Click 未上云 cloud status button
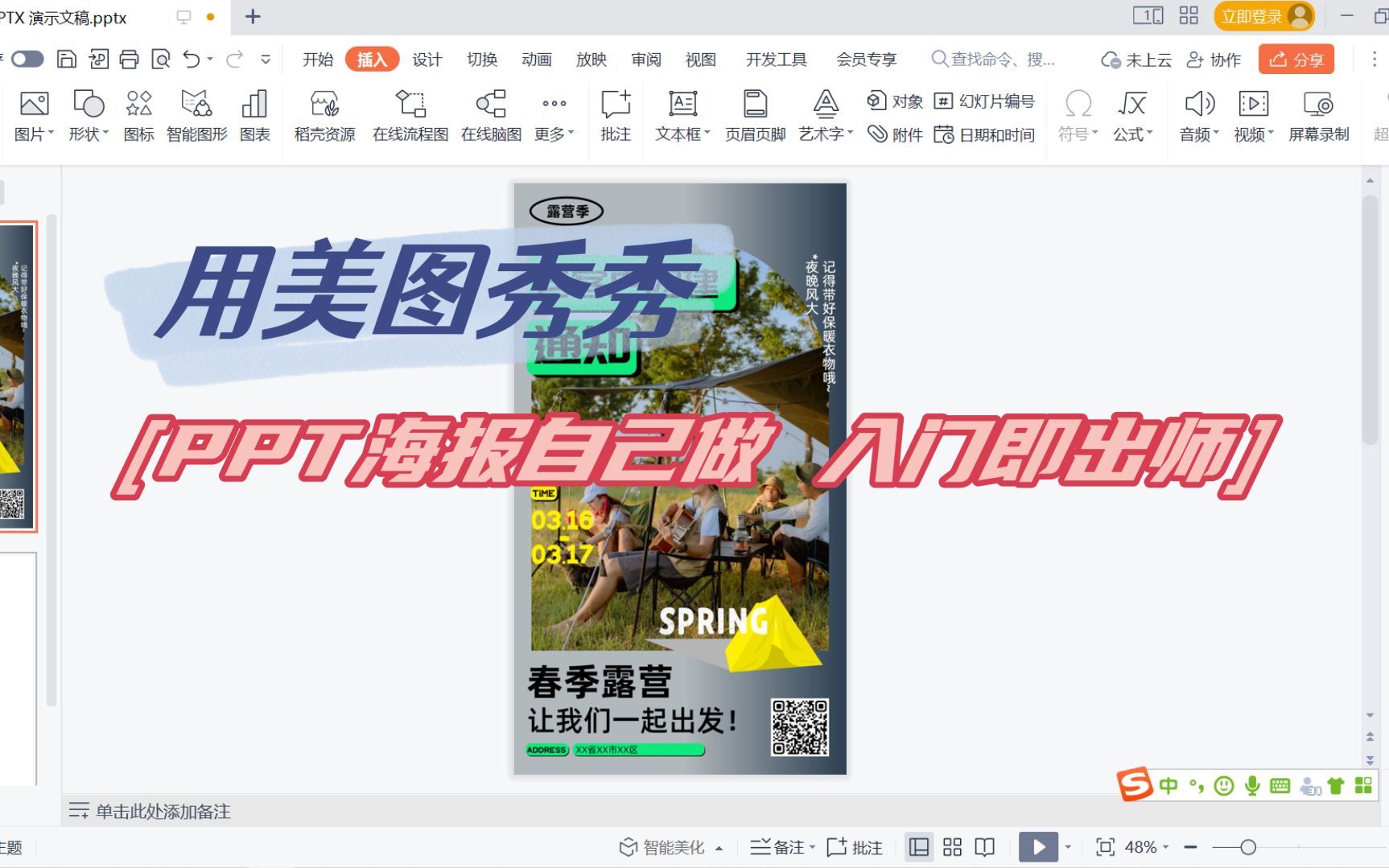The height and width of the screenshot is (868, 1389). pyautogui.click(x=1136, y=60)
